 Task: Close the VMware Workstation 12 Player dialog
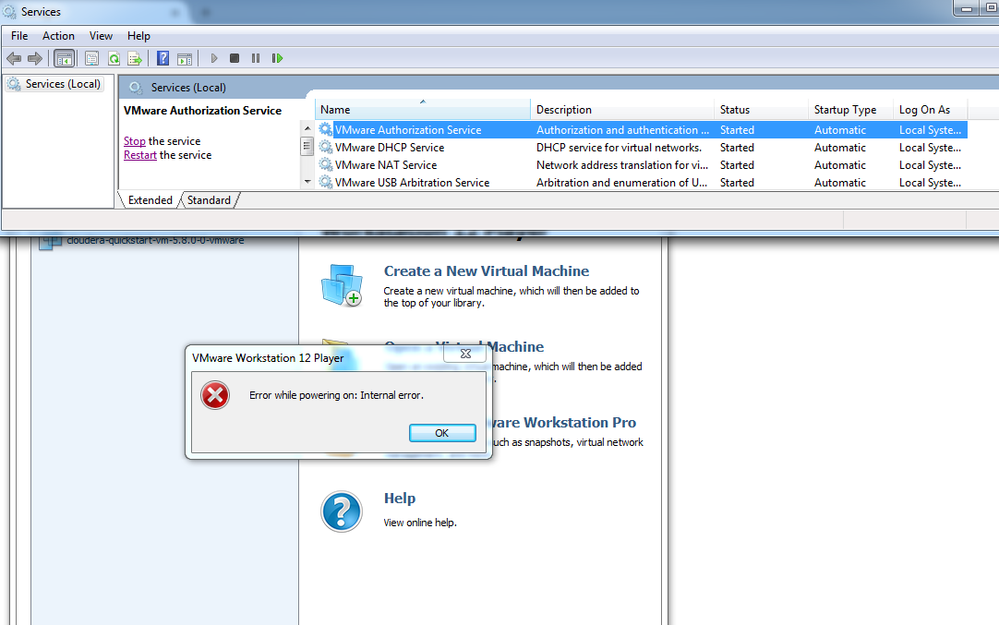[466, 354]
